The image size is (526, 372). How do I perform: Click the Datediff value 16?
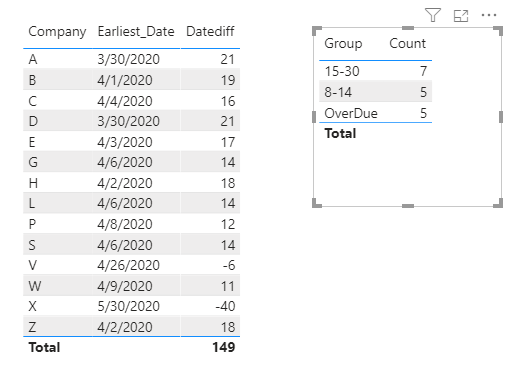click(x=228, y=101)
